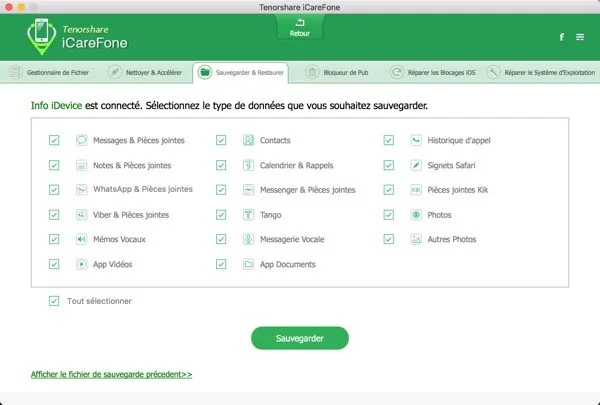
Task: Click the Historique d'appel label
Action: pyautogui.click(x=459, y=140)
